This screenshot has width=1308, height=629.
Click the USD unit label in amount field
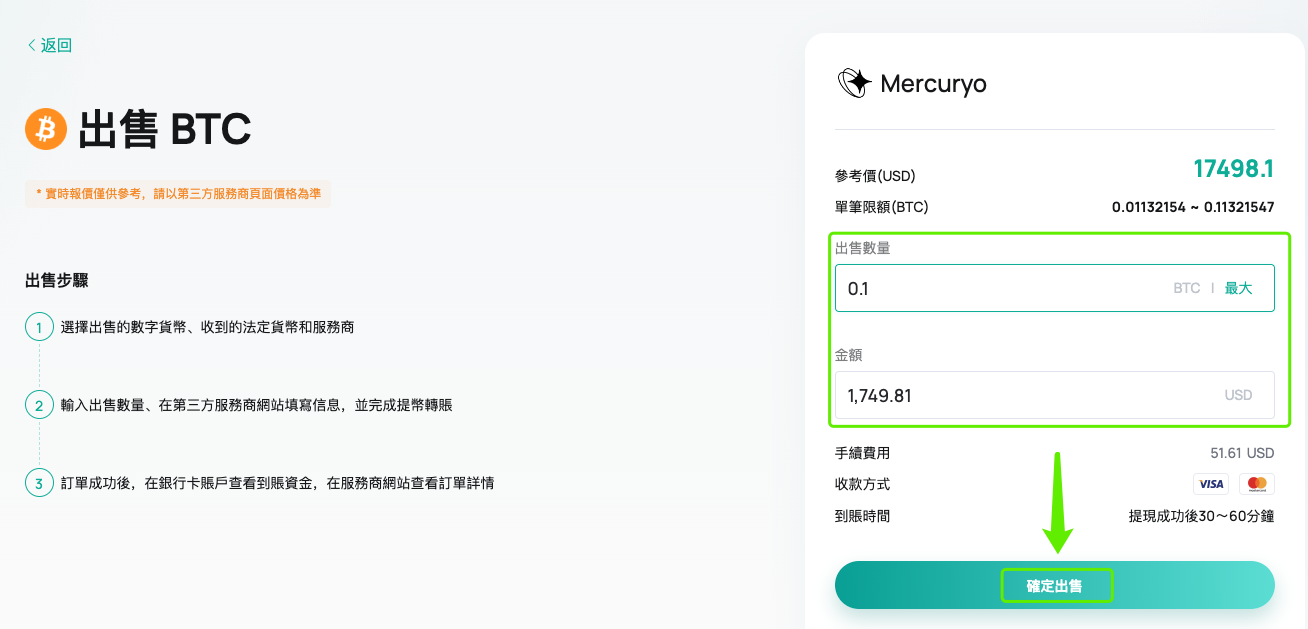1238,395
